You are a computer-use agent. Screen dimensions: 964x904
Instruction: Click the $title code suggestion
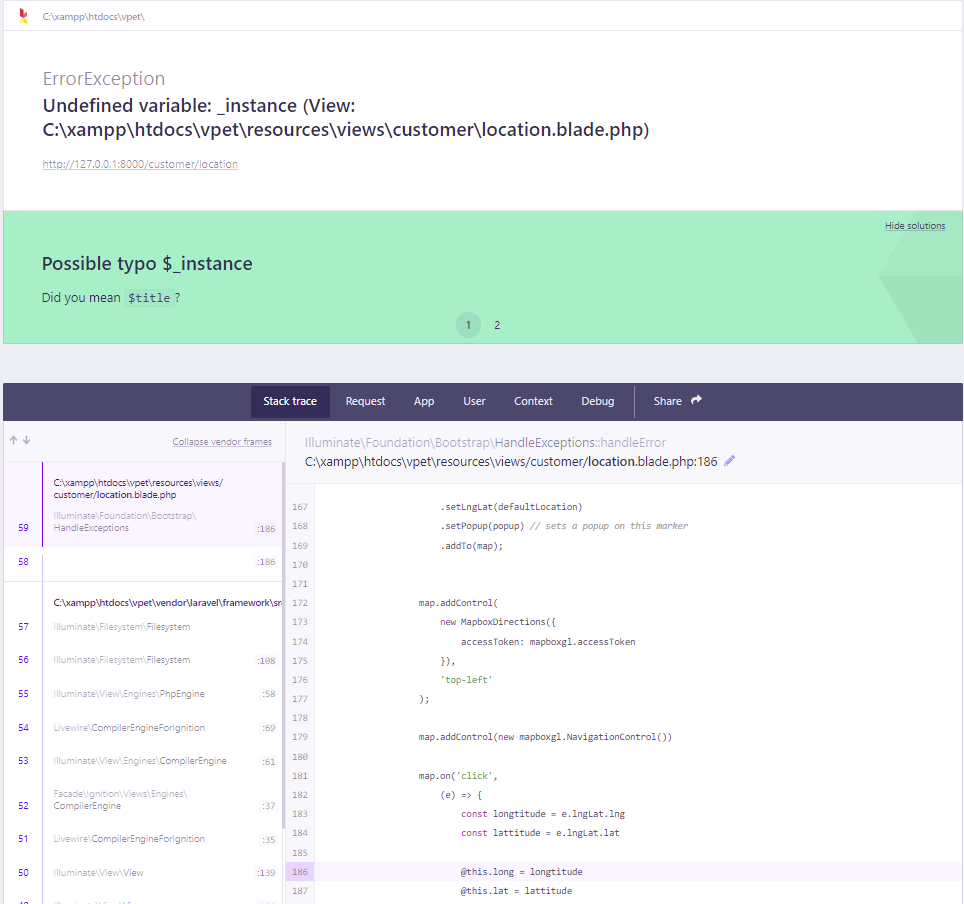click(149, 298)
